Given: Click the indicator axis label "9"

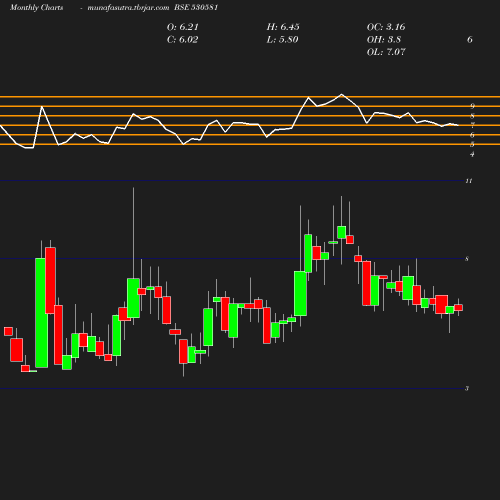Looking at the screenshot, I should [472, 106].
